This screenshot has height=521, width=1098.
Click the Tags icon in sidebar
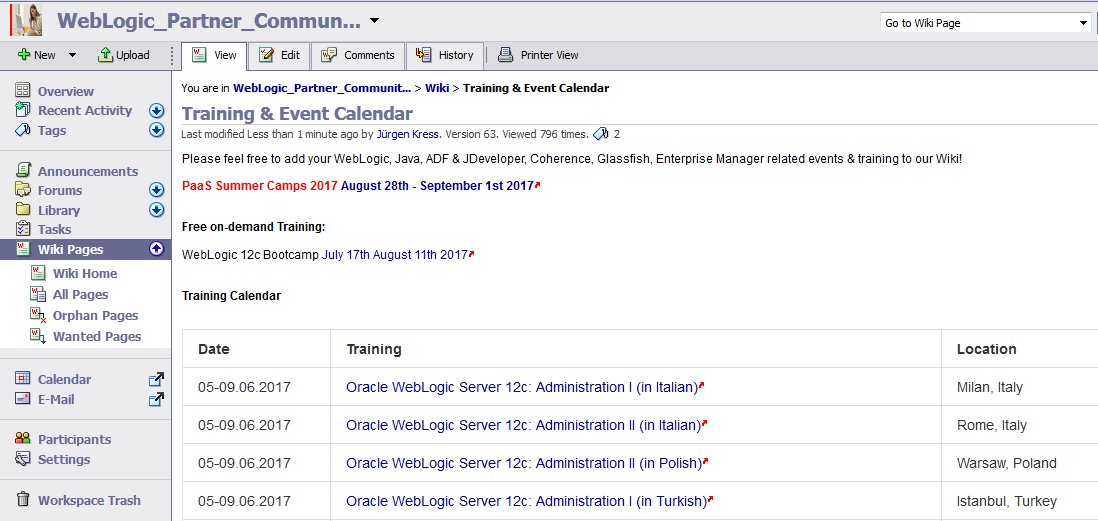coord(23,130)
